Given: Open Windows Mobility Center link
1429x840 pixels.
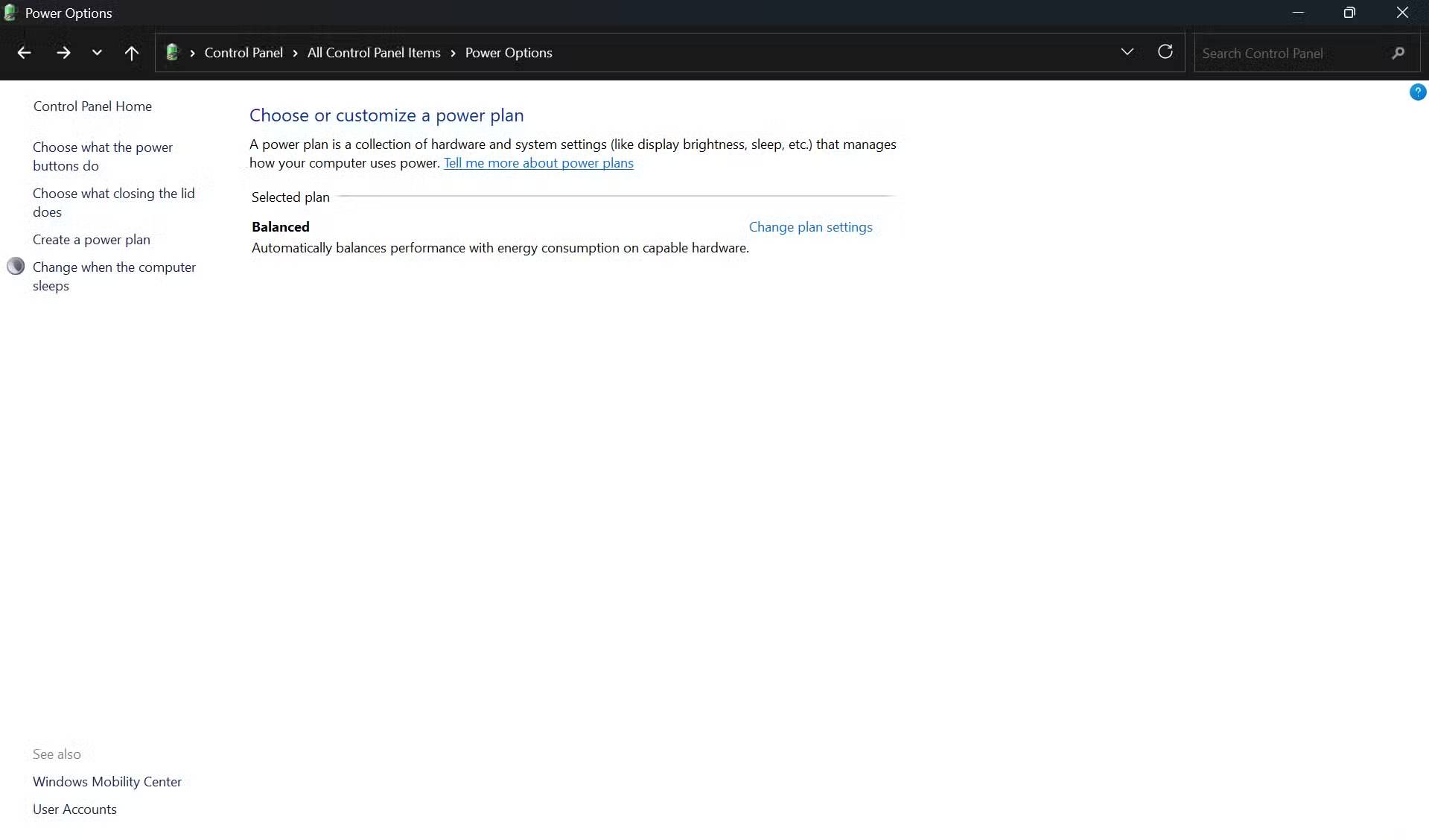Looking at the screenshot, I should click(107, 782).
